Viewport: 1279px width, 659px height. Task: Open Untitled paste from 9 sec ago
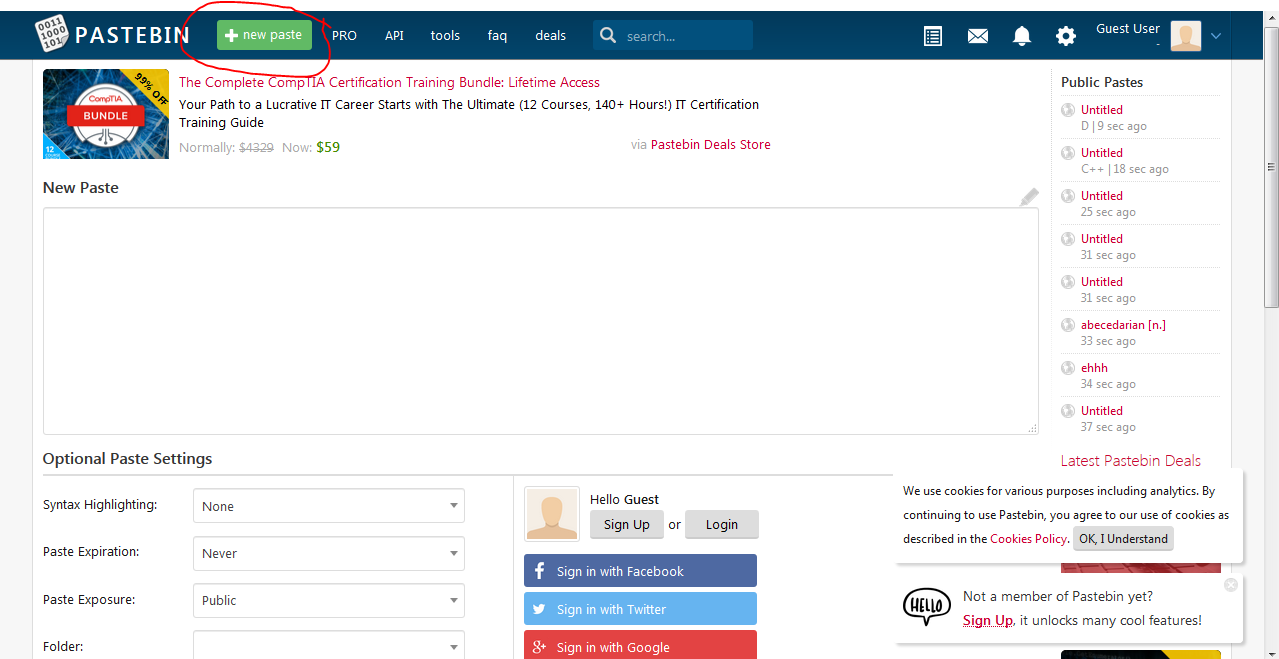pyautogui.click(x=1102, y=110)
